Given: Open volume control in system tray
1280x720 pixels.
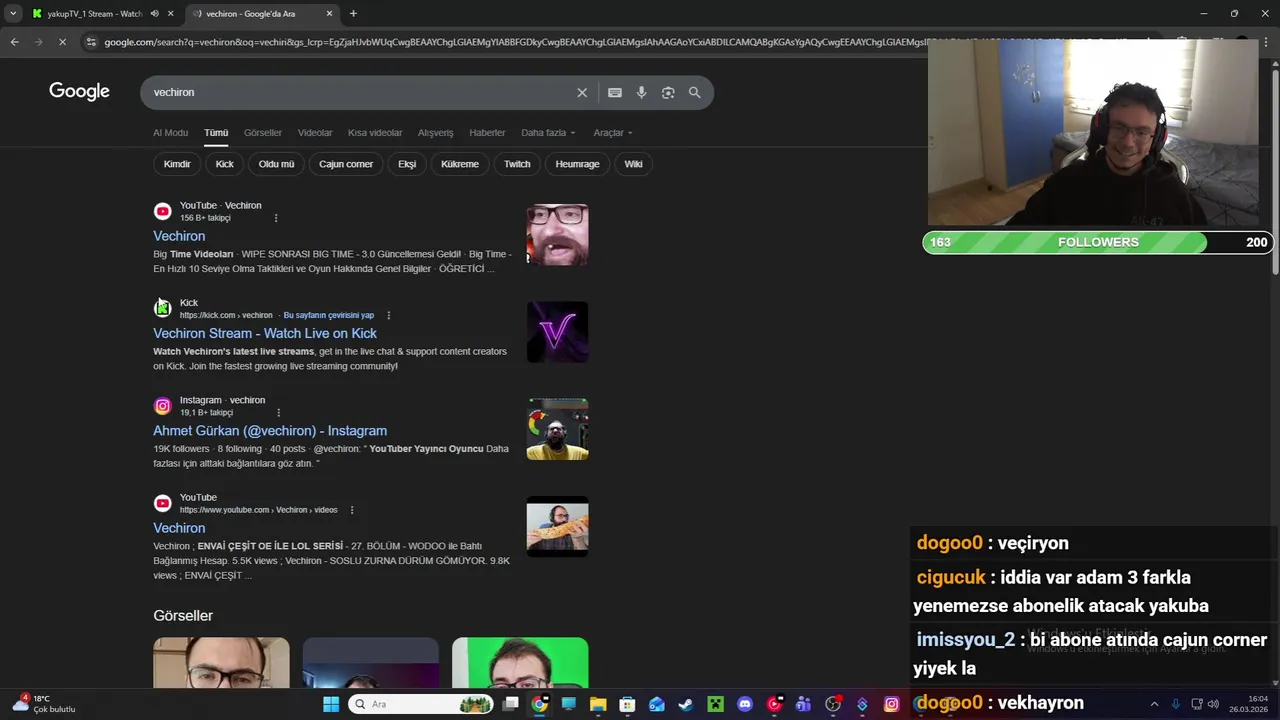Looking at the screenshot, I should 1213,704.
